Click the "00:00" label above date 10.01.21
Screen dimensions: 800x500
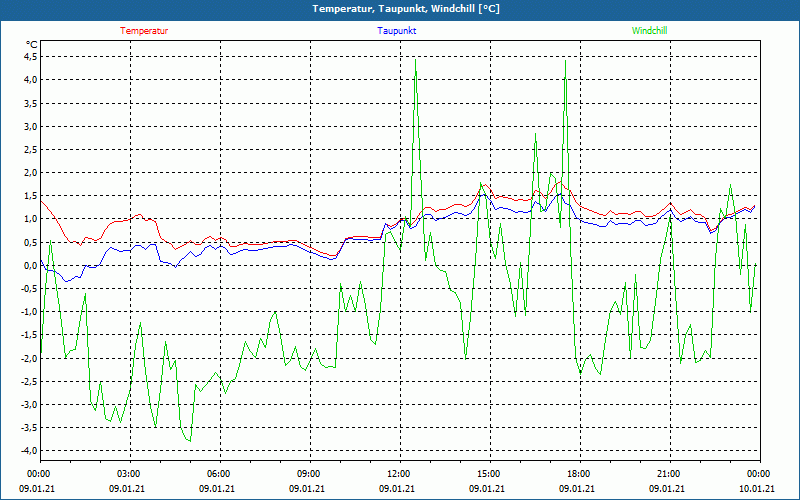click(x=760, y=474)
